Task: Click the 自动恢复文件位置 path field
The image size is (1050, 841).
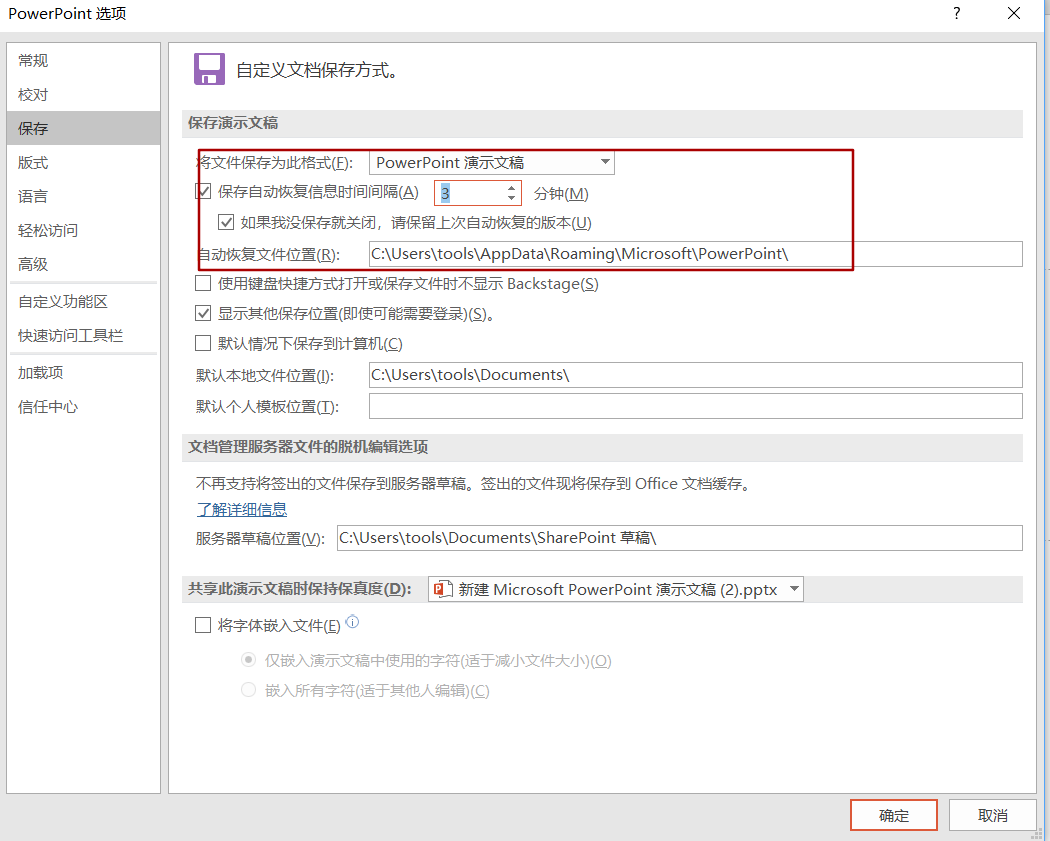Action: pyautogui.click(x=696, y=254)
